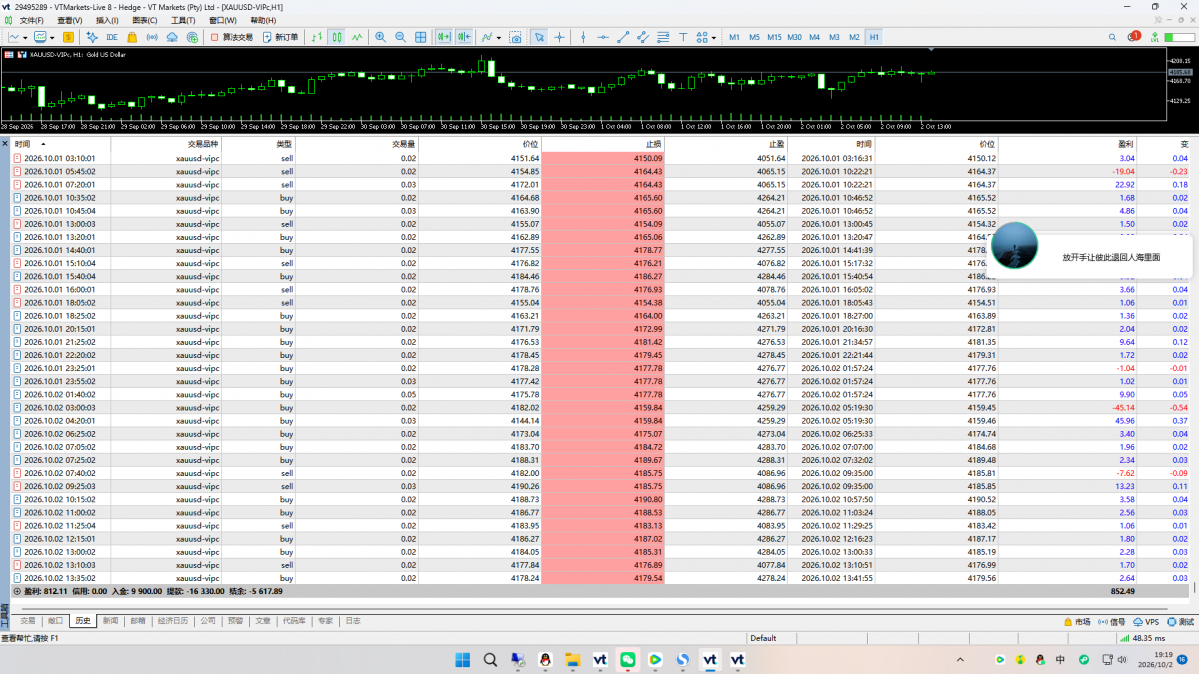Viewport: 1199px width, 674px height.
Task: Switch to the 经济日历 tab
Action: click(173, 621)
